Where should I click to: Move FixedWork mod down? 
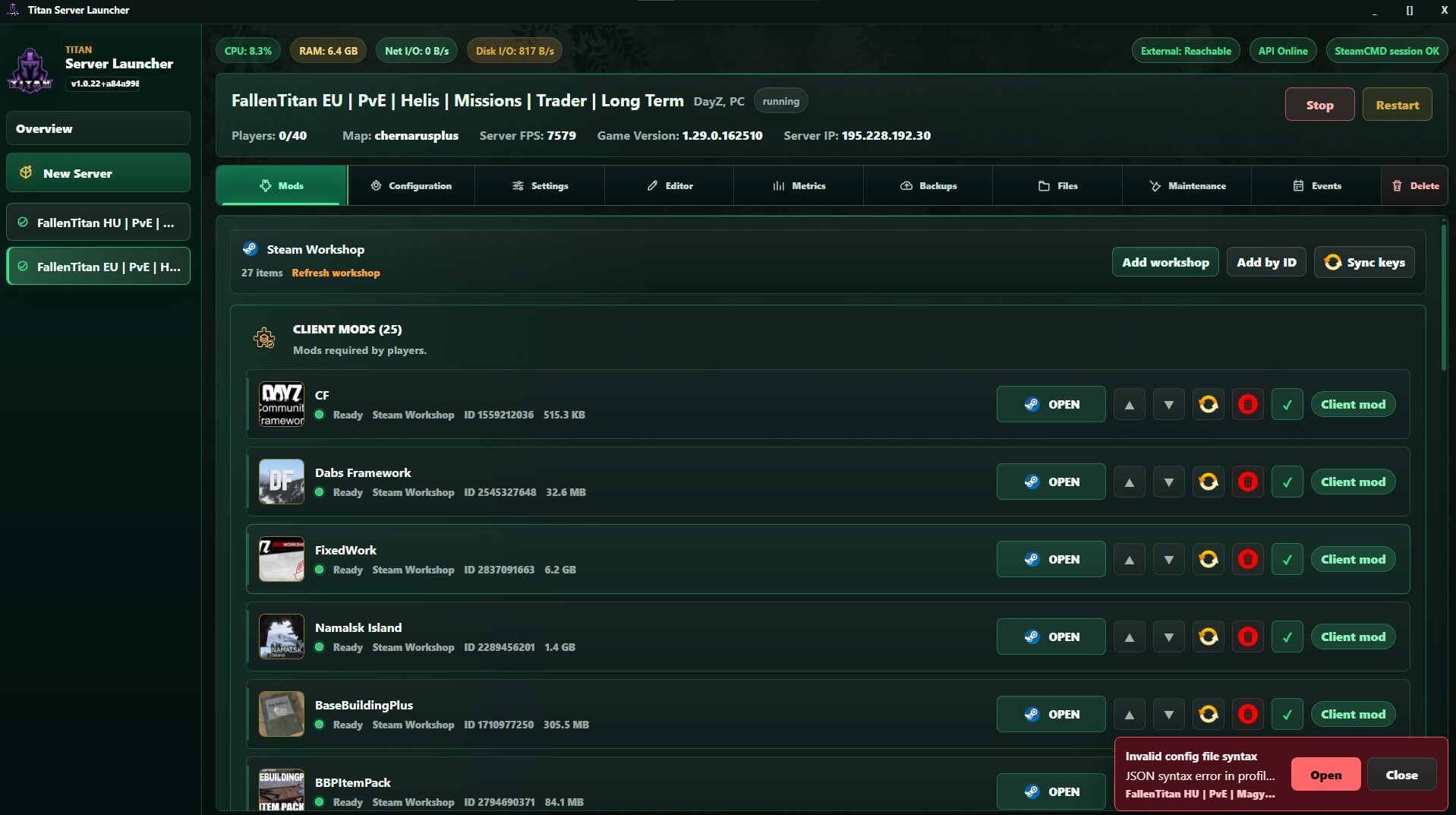tap(1168, 559)
